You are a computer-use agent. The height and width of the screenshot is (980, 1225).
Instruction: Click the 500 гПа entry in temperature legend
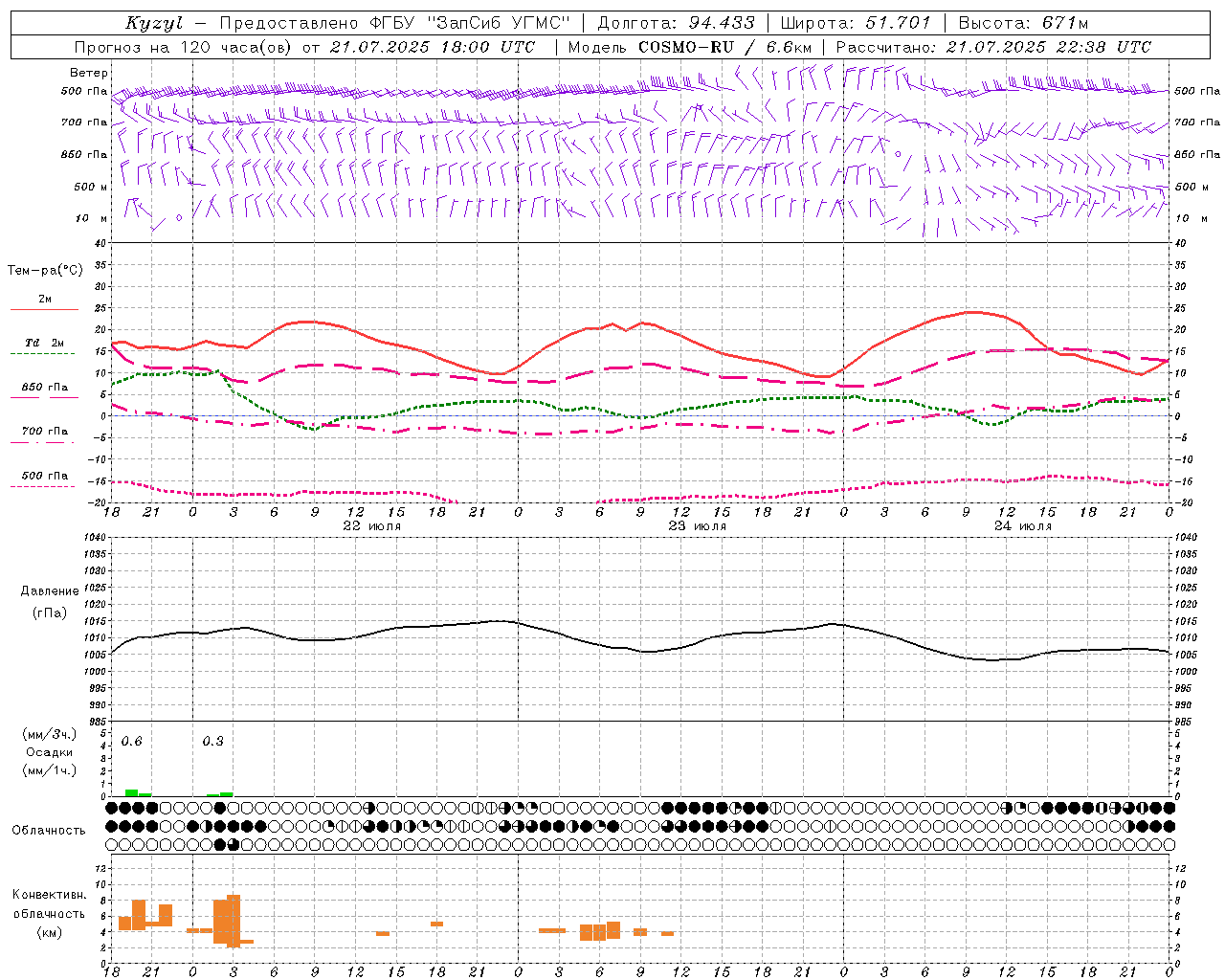tap(45, 476)
